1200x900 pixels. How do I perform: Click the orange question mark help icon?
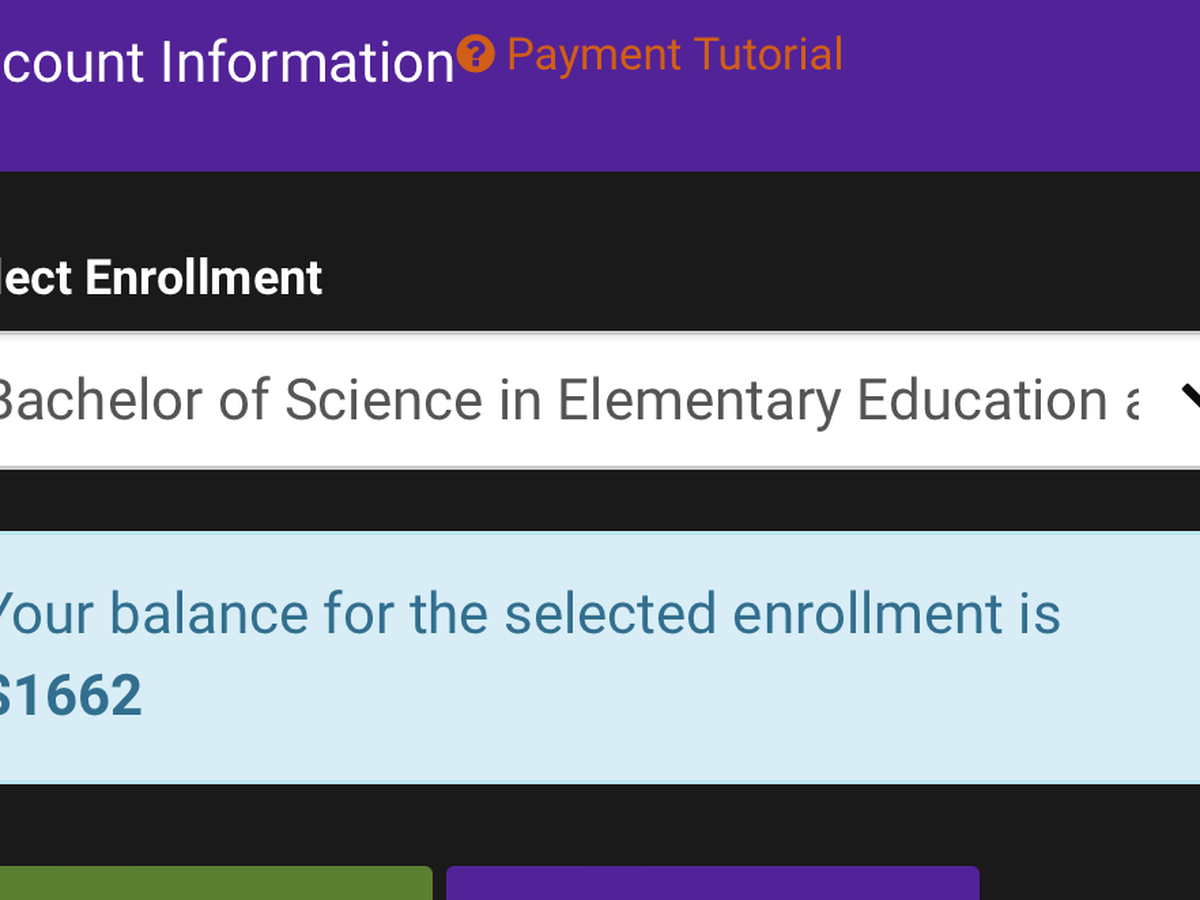[476, 54]
